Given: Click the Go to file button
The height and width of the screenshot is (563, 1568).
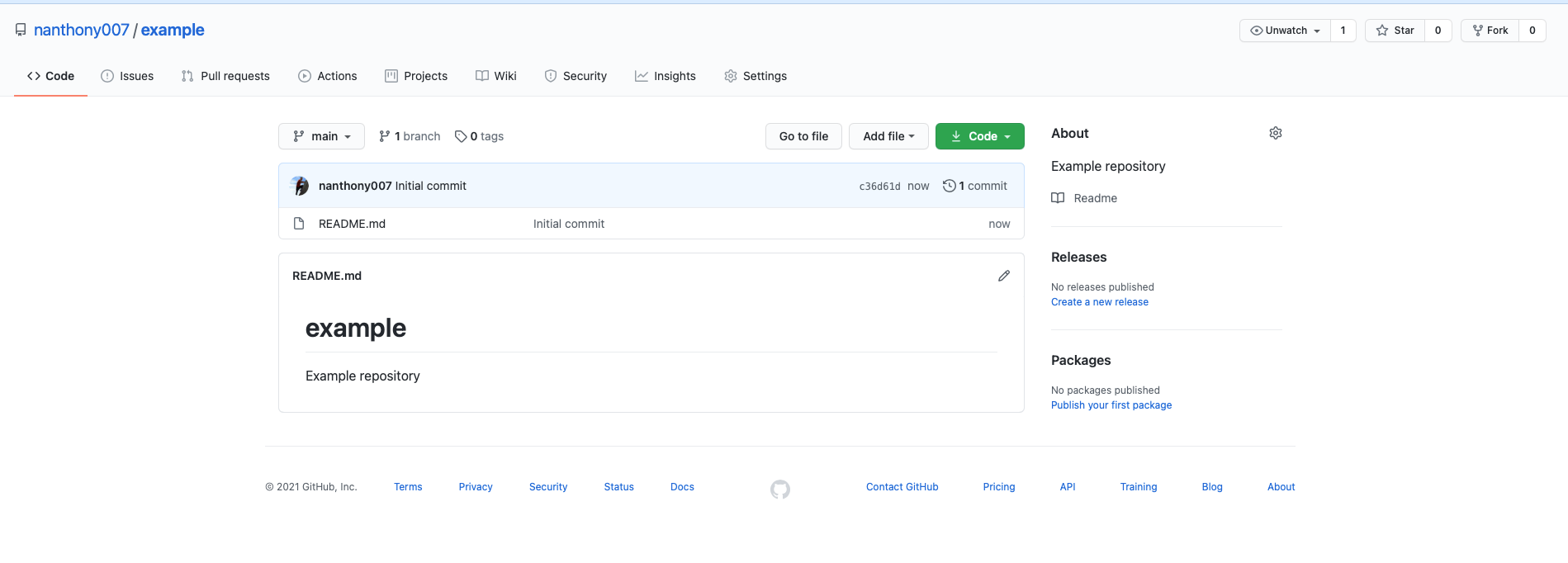Looking at the screenshot, I should click(803, 136).
